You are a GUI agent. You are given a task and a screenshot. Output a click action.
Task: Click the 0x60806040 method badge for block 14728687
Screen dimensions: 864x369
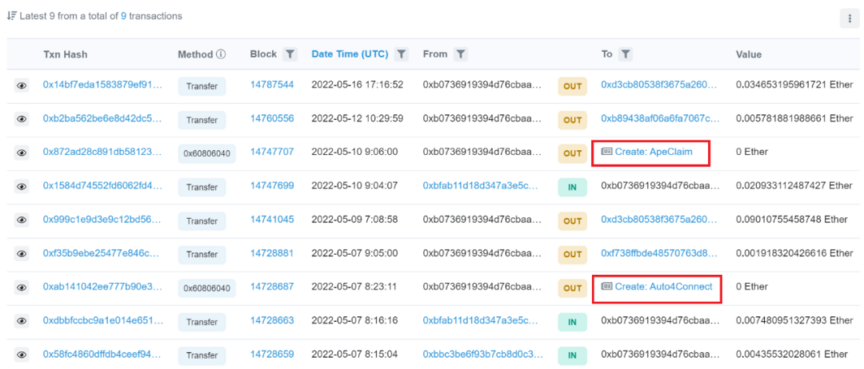pos(207,288)
